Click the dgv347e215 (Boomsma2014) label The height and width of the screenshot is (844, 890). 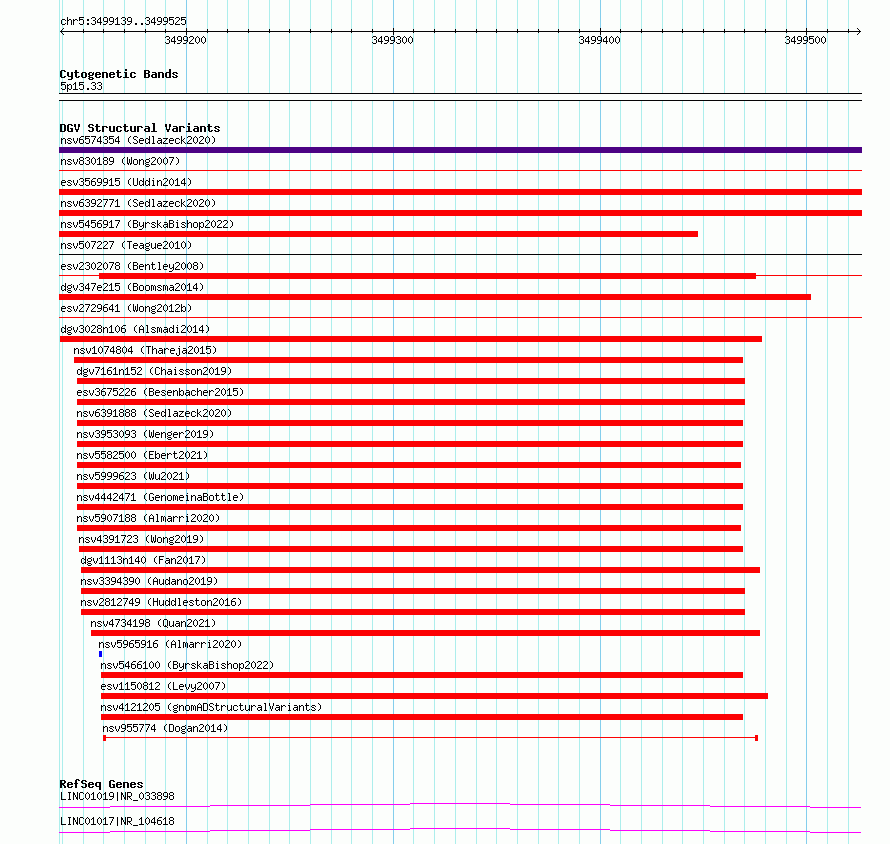132,287
